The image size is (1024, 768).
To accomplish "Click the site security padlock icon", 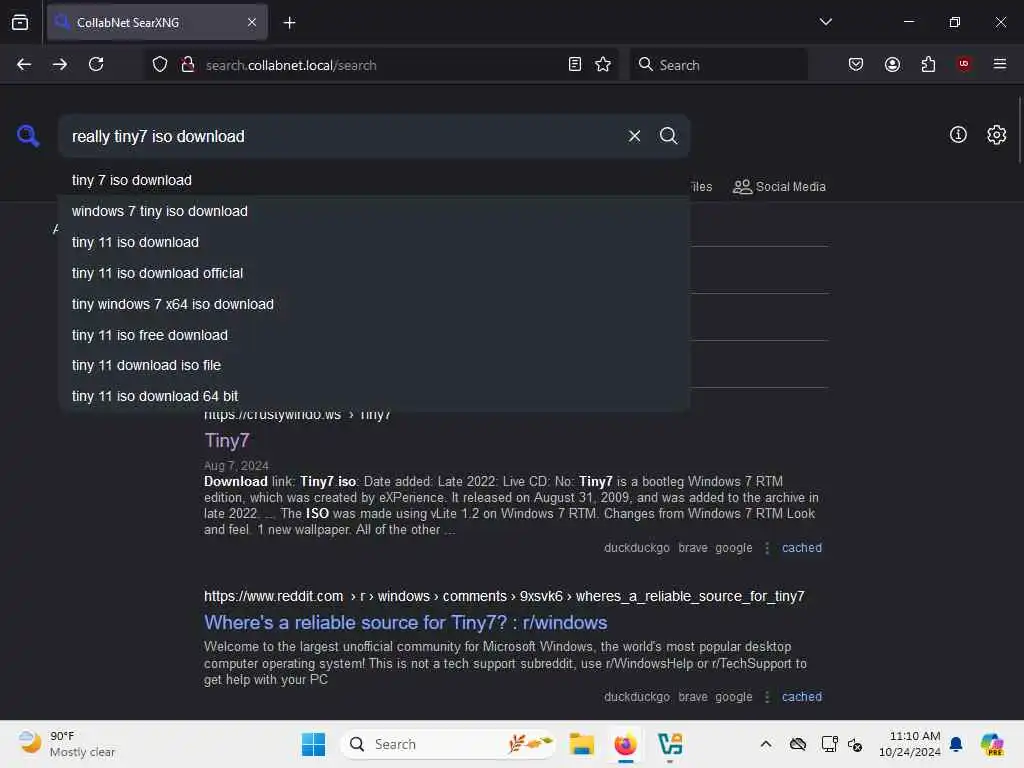I will pos(188,65).
